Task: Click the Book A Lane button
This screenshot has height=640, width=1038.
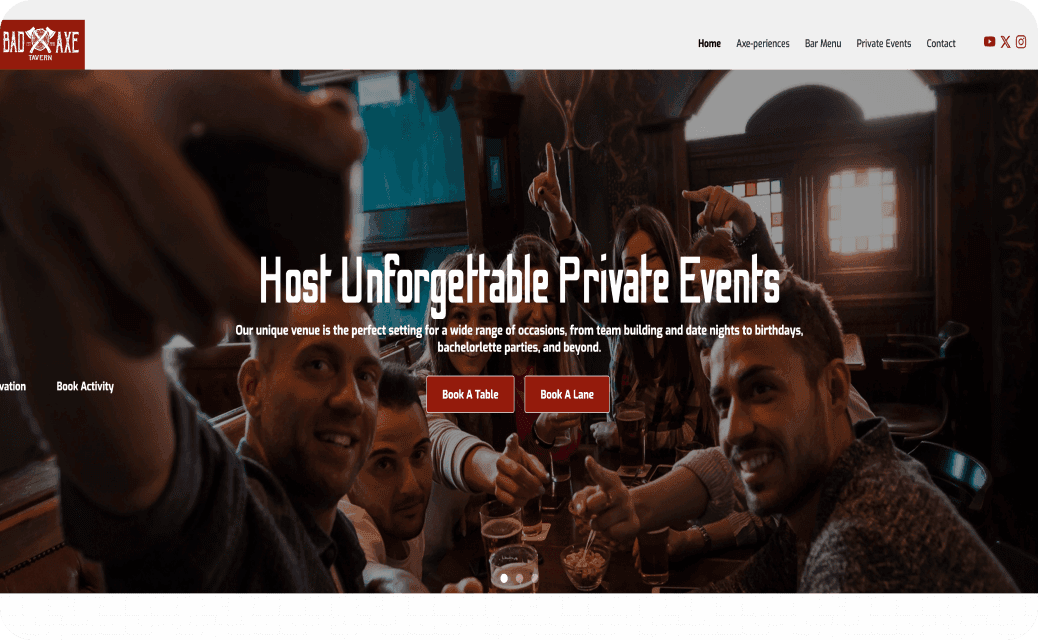Action: click(x=567, y=394)
